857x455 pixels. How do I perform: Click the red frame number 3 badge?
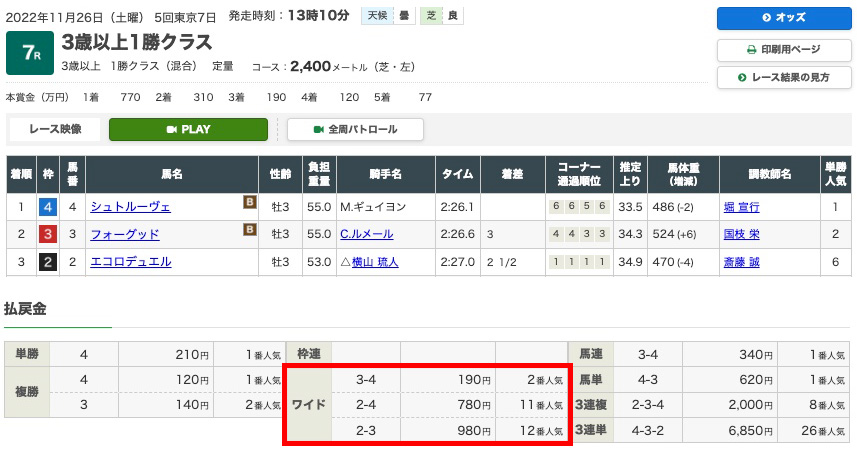(x=47, y=235)
